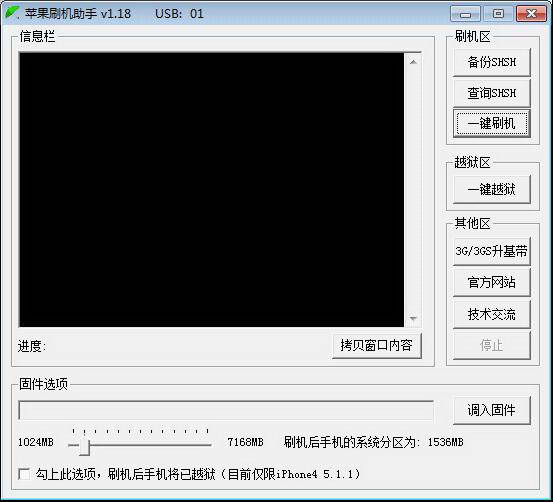
Task: Tick the jailbreak-after-flash checkbox
Action: (x=24, y=474)
